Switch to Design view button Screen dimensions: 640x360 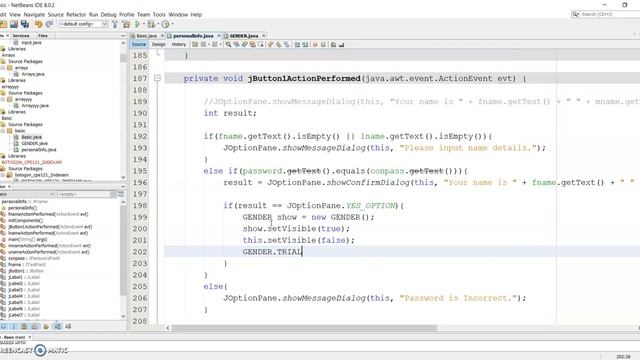(159, 44)
